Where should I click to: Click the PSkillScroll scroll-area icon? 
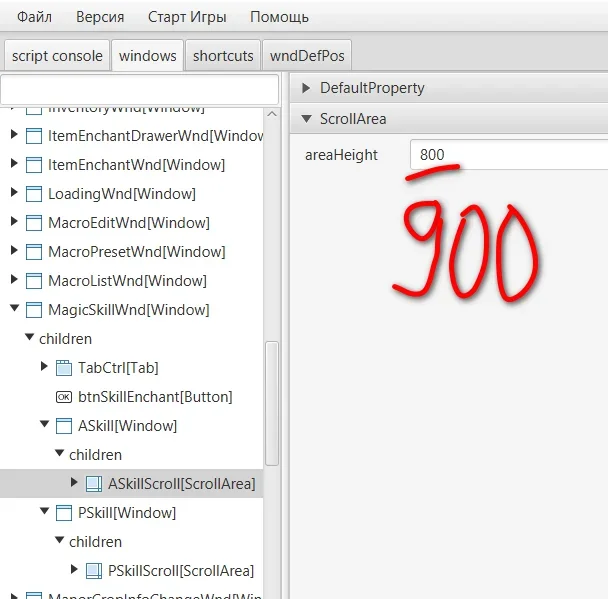pos(93,571)
